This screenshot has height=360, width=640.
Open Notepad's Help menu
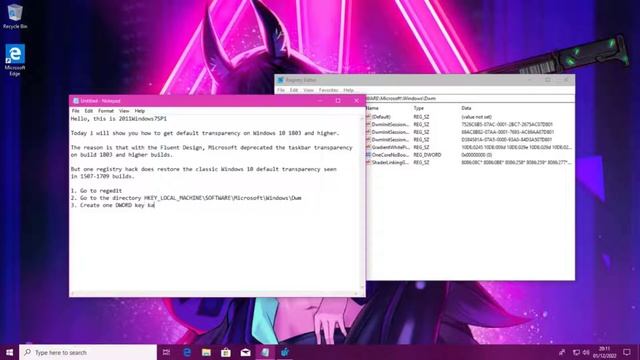[140, 111]
